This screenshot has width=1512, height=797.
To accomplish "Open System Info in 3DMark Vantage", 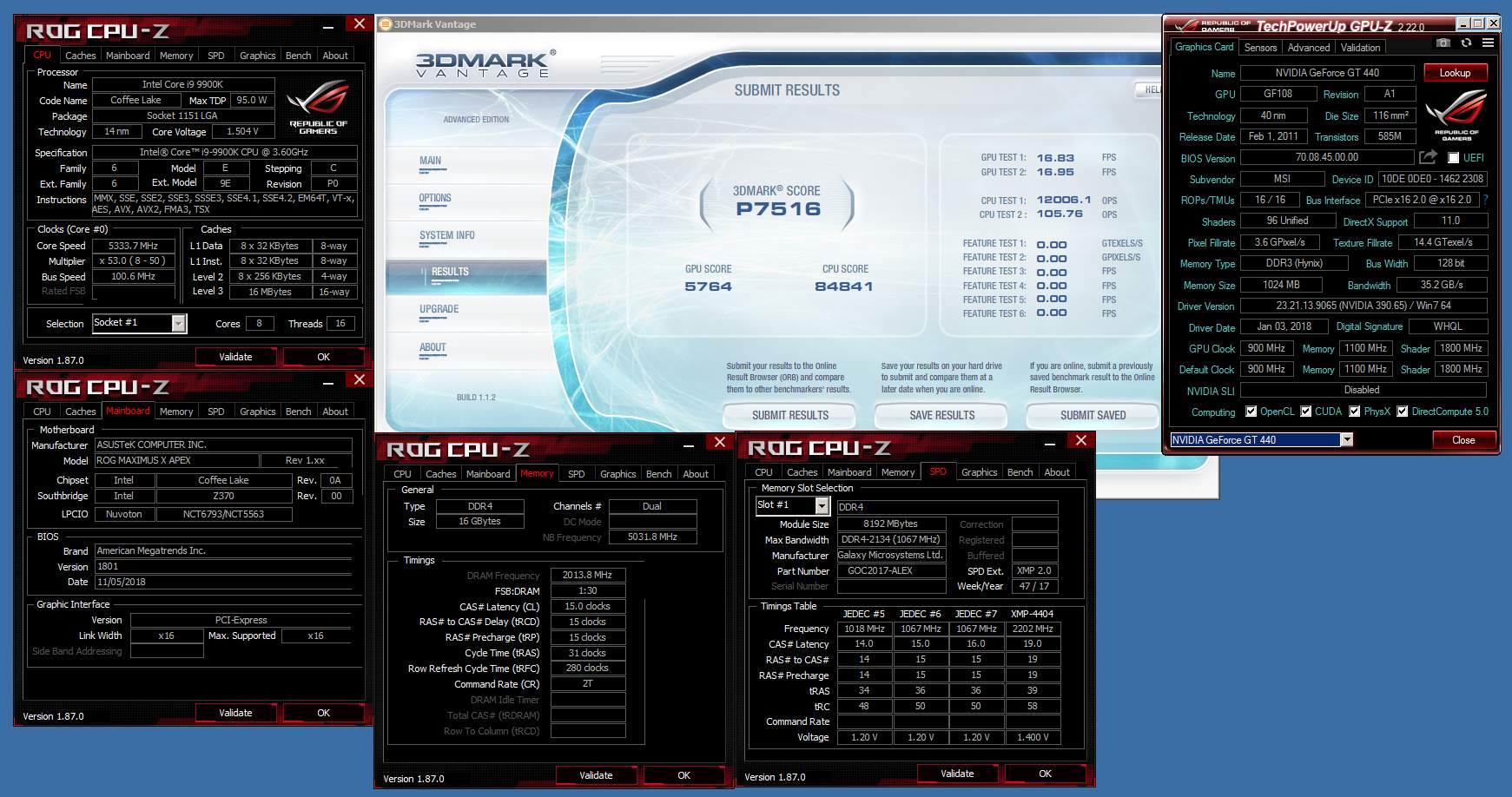I will [x=446, y=235].
